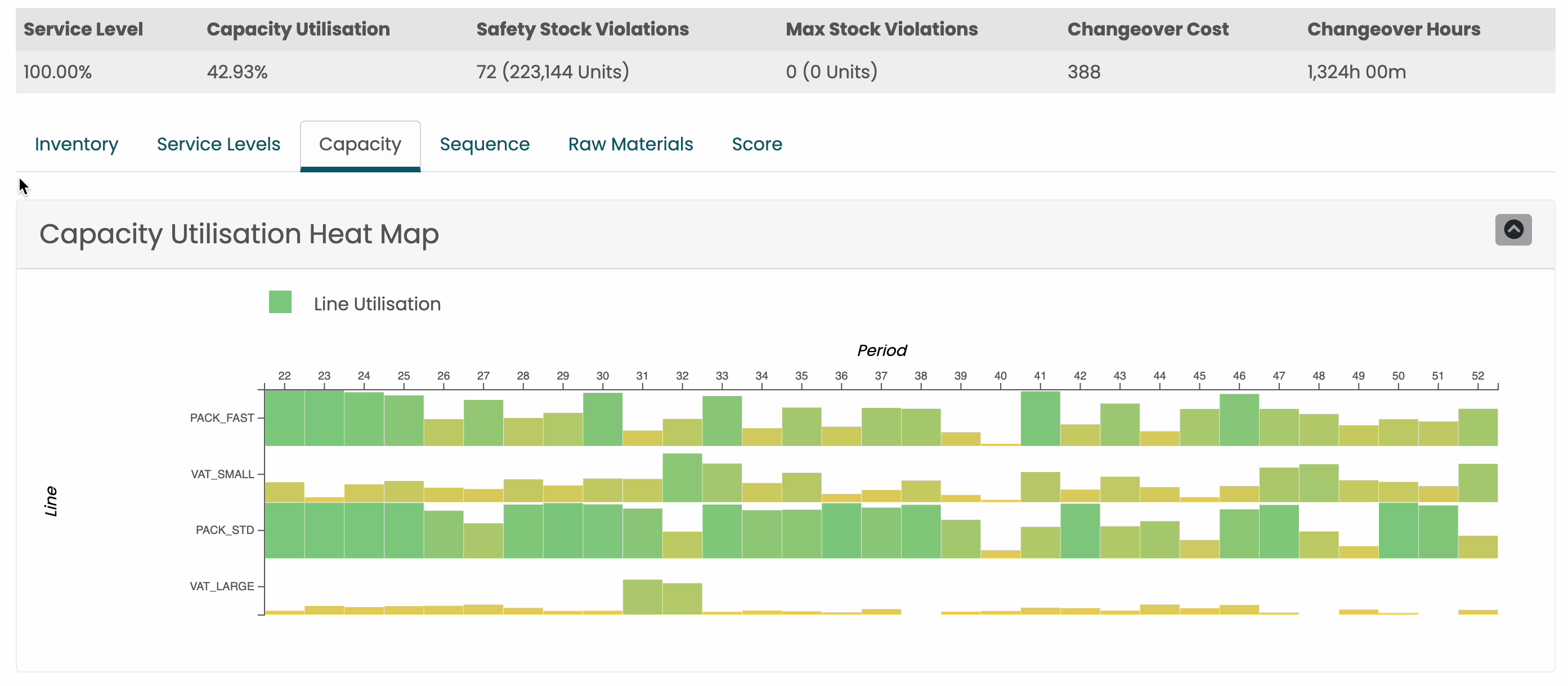View the Raw Materials tab

[630, 144]
